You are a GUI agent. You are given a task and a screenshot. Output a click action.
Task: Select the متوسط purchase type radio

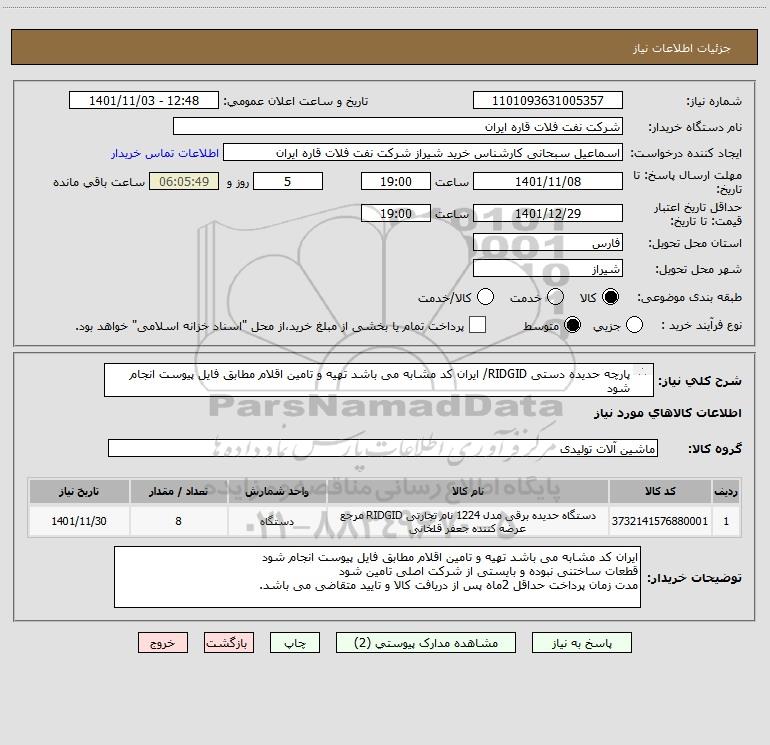572,325
